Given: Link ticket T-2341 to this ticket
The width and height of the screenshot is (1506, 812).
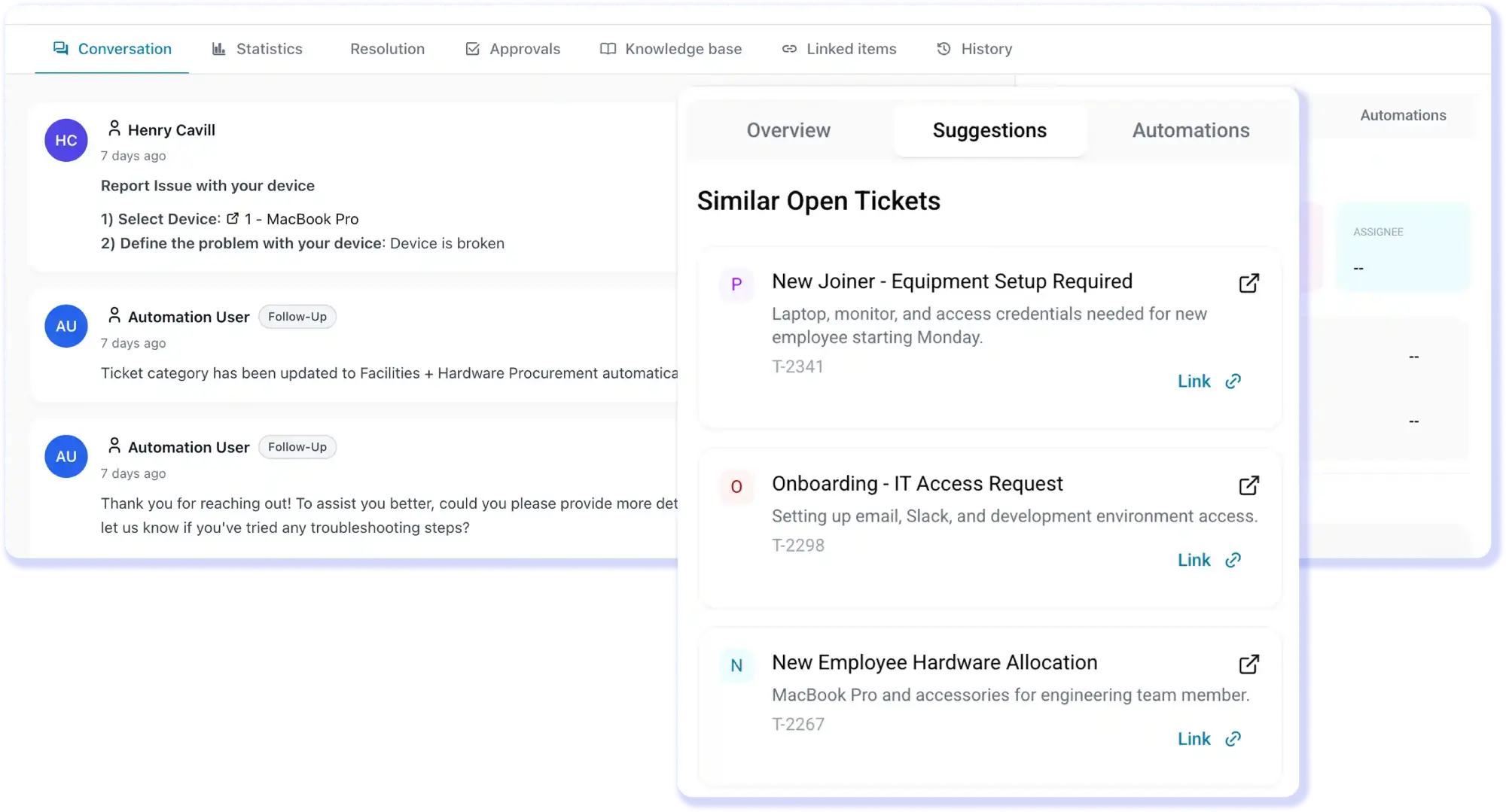Looking at the screenshot, I should 1209,382.
